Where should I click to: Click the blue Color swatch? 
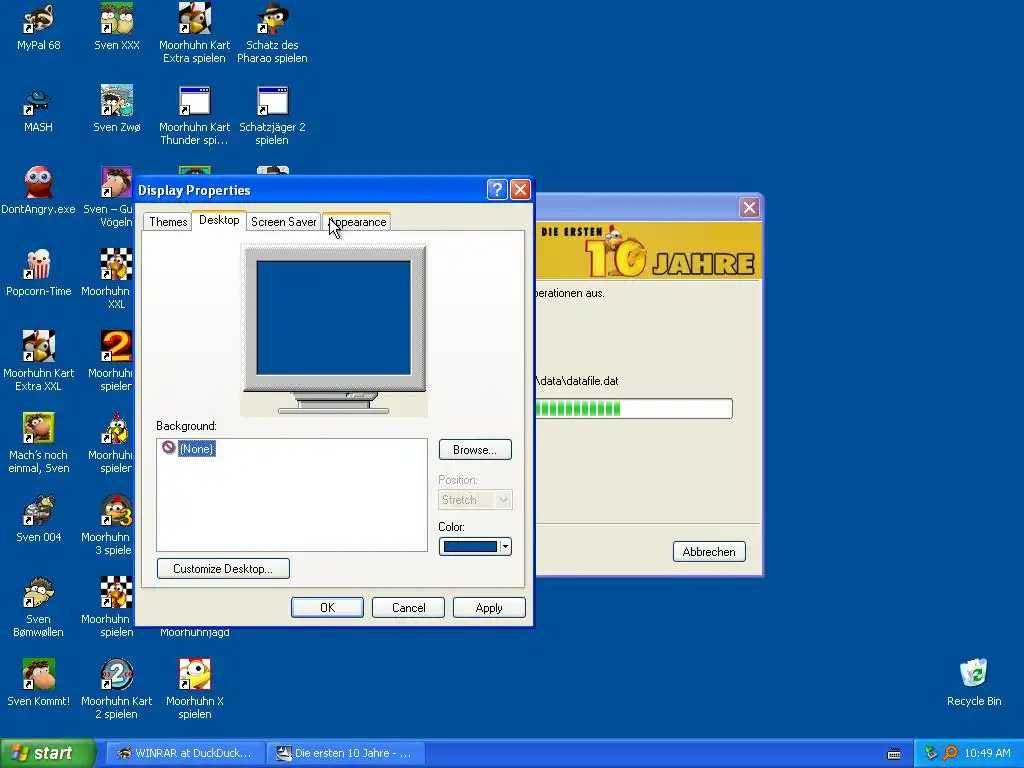(470, 547)
